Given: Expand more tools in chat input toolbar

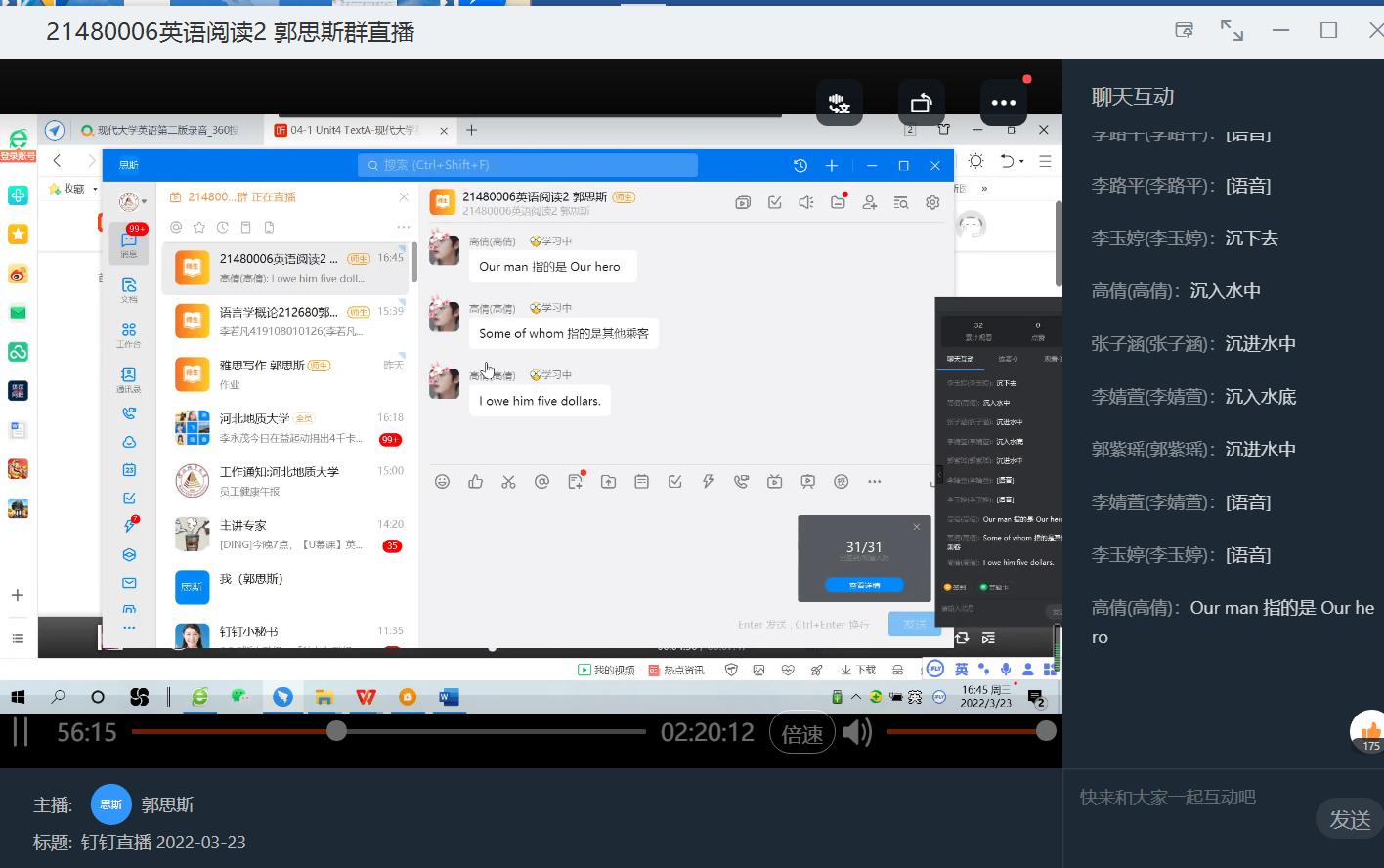Looking at the screenshot, I should point(874,481).
